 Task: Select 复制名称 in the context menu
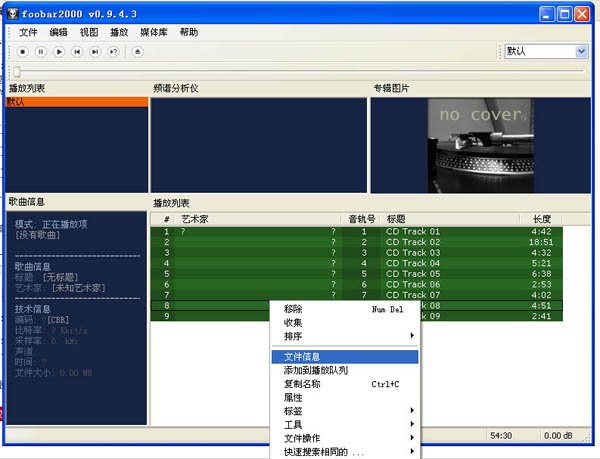pyautogui.click(x=345, y=384)
